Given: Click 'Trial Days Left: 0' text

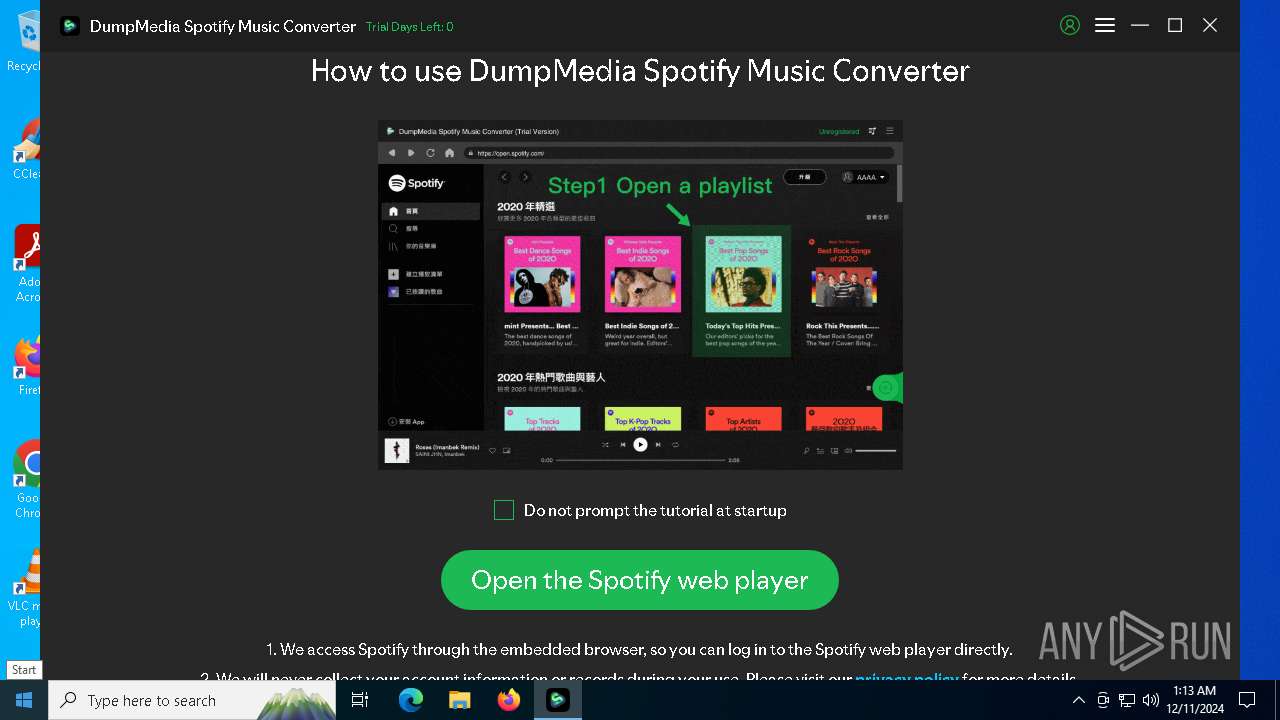Looking at the screenshot, I should point(410,27).
